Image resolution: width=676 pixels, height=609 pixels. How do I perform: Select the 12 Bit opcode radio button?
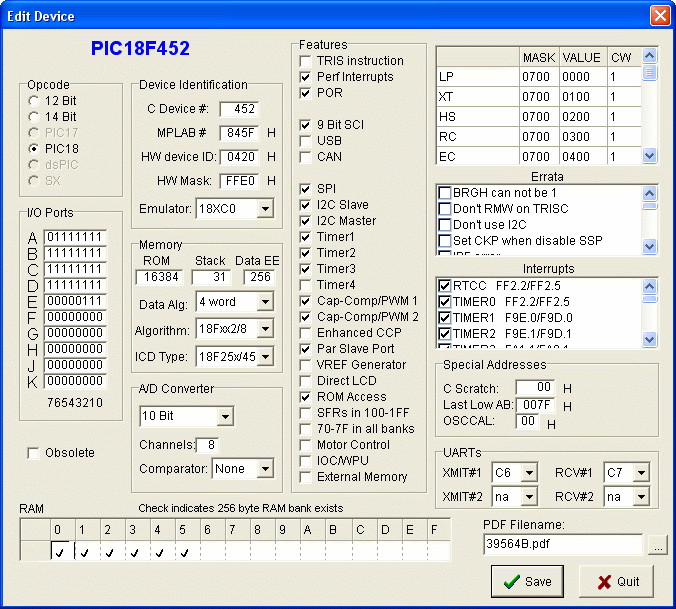(x=35, y=101)
